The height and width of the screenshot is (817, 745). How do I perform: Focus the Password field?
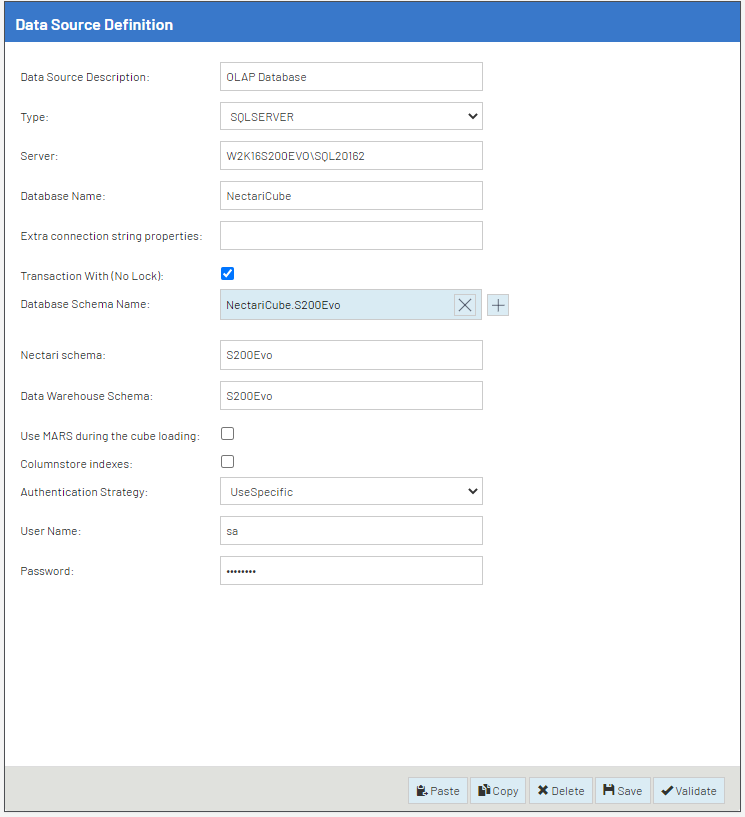tap(351, 571)
